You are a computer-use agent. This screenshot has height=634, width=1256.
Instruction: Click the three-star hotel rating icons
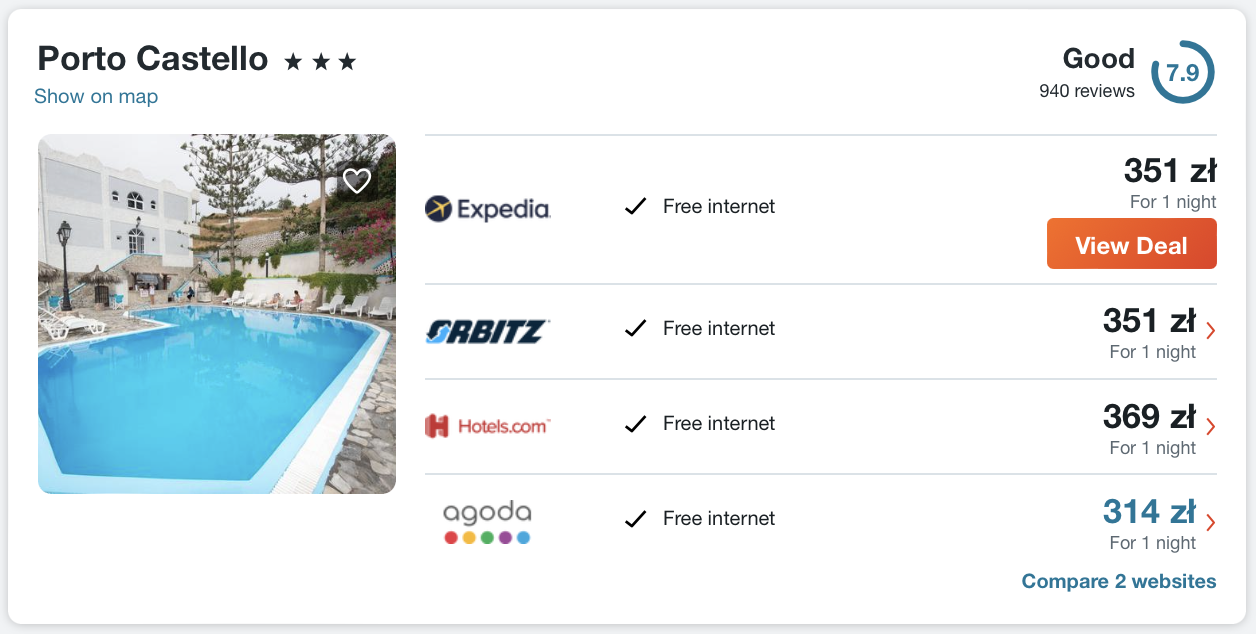point(320,62)
